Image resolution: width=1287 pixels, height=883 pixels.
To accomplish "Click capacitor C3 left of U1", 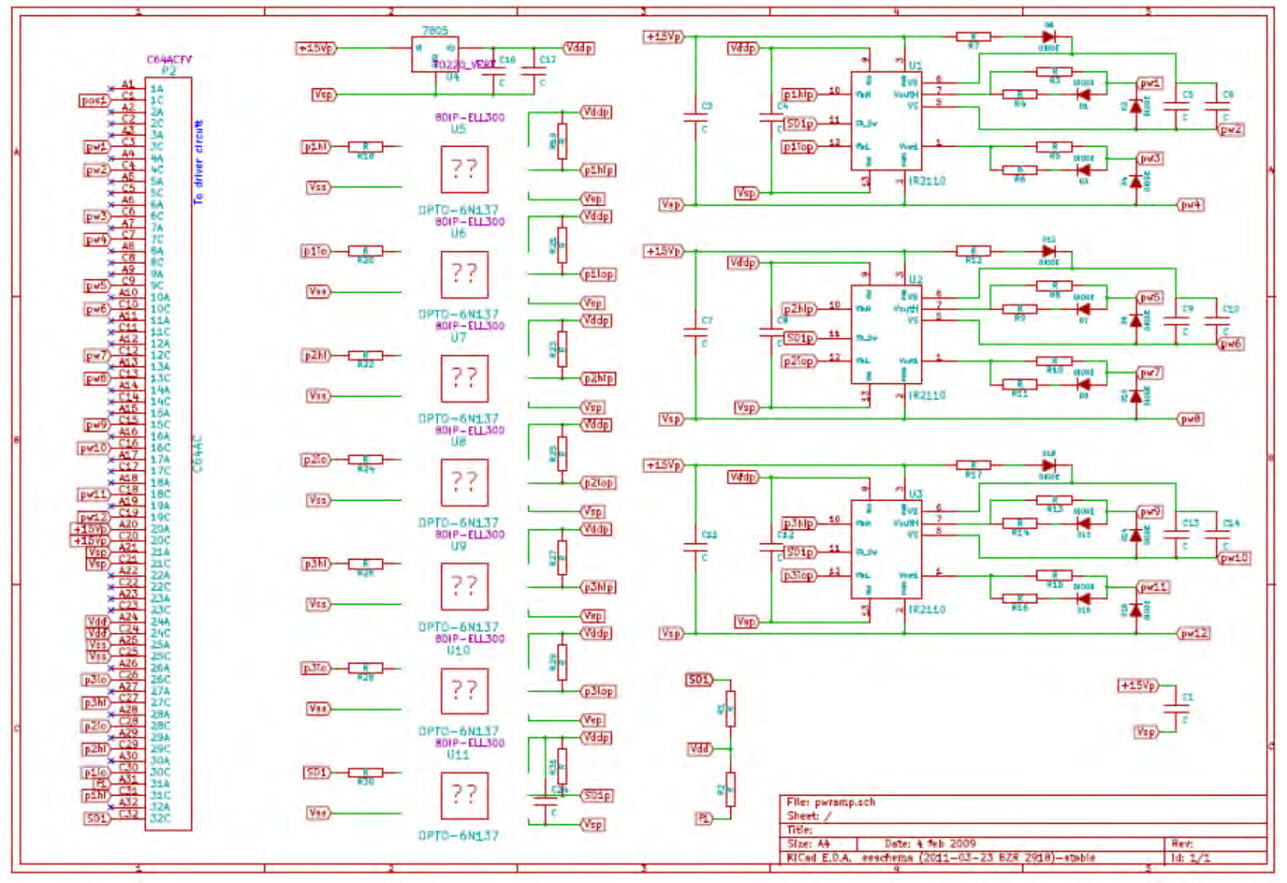I will coord(696,117).
